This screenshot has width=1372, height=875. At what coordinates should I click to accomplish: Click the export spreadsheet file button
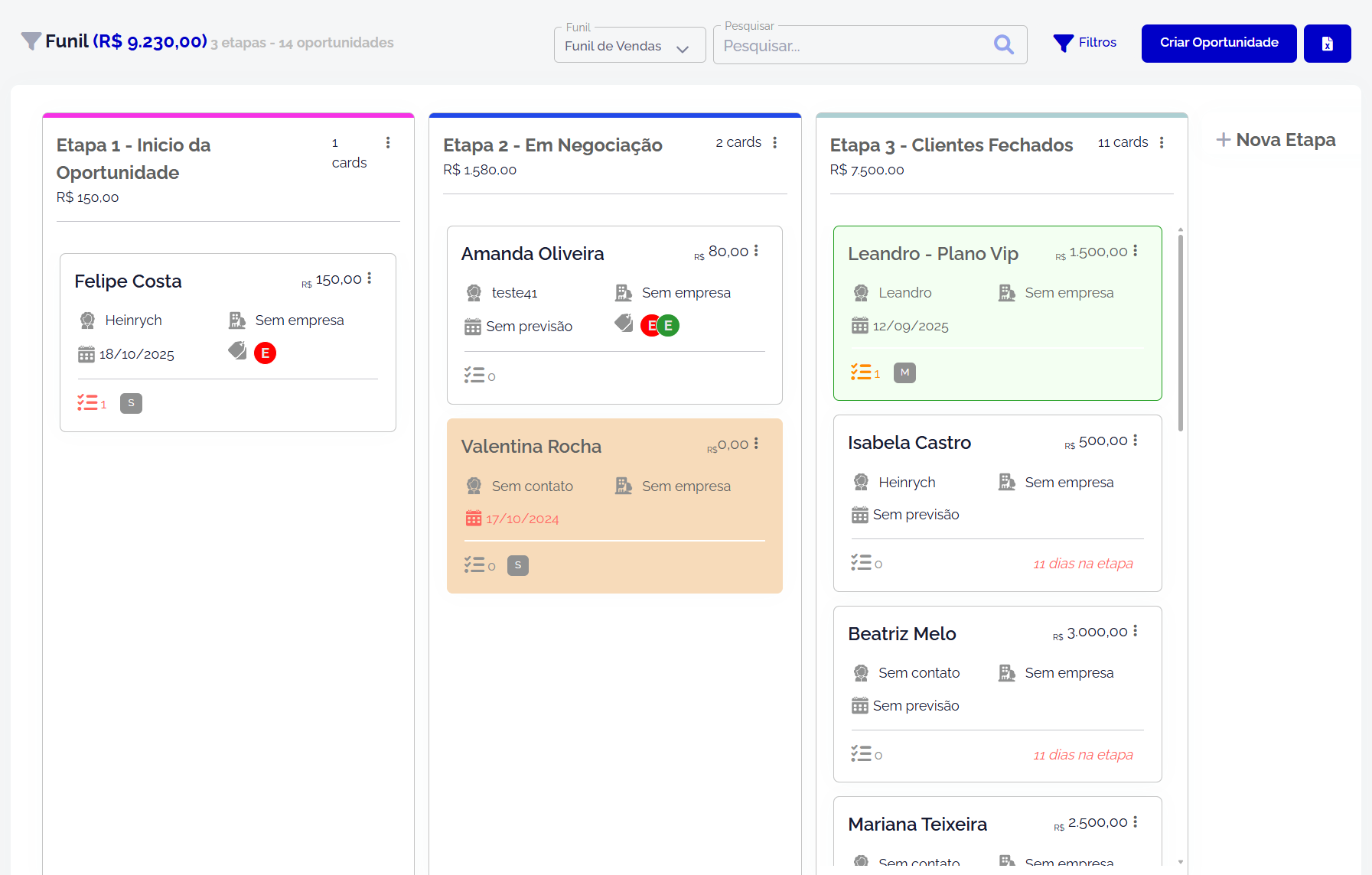coord(1328,44)
